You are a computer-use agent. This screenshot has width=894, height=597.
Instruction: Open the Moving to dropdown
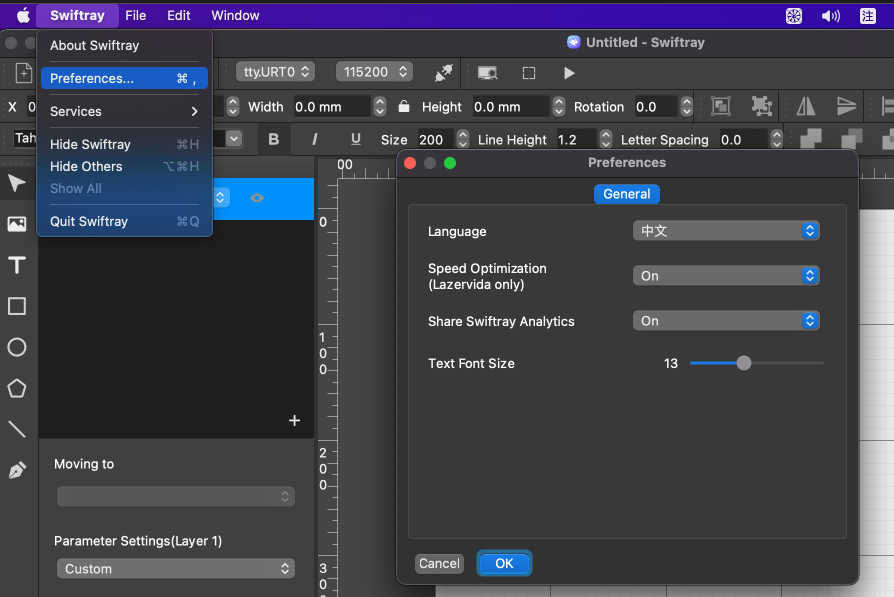click(176, 496)
